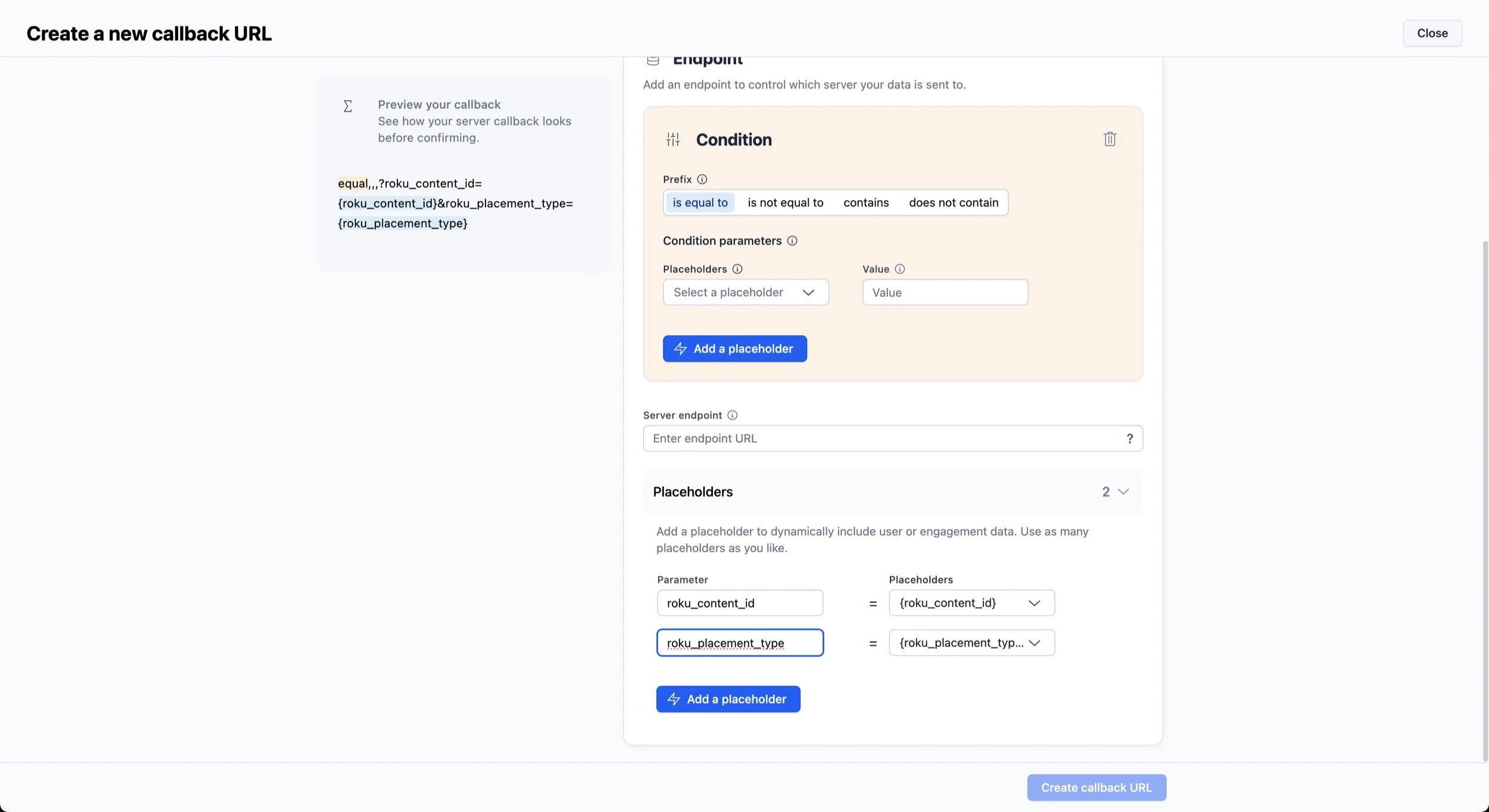Viewport: 1489px width, 812px height.
Task: Select the is not equal to option
Action: point(785,202)
